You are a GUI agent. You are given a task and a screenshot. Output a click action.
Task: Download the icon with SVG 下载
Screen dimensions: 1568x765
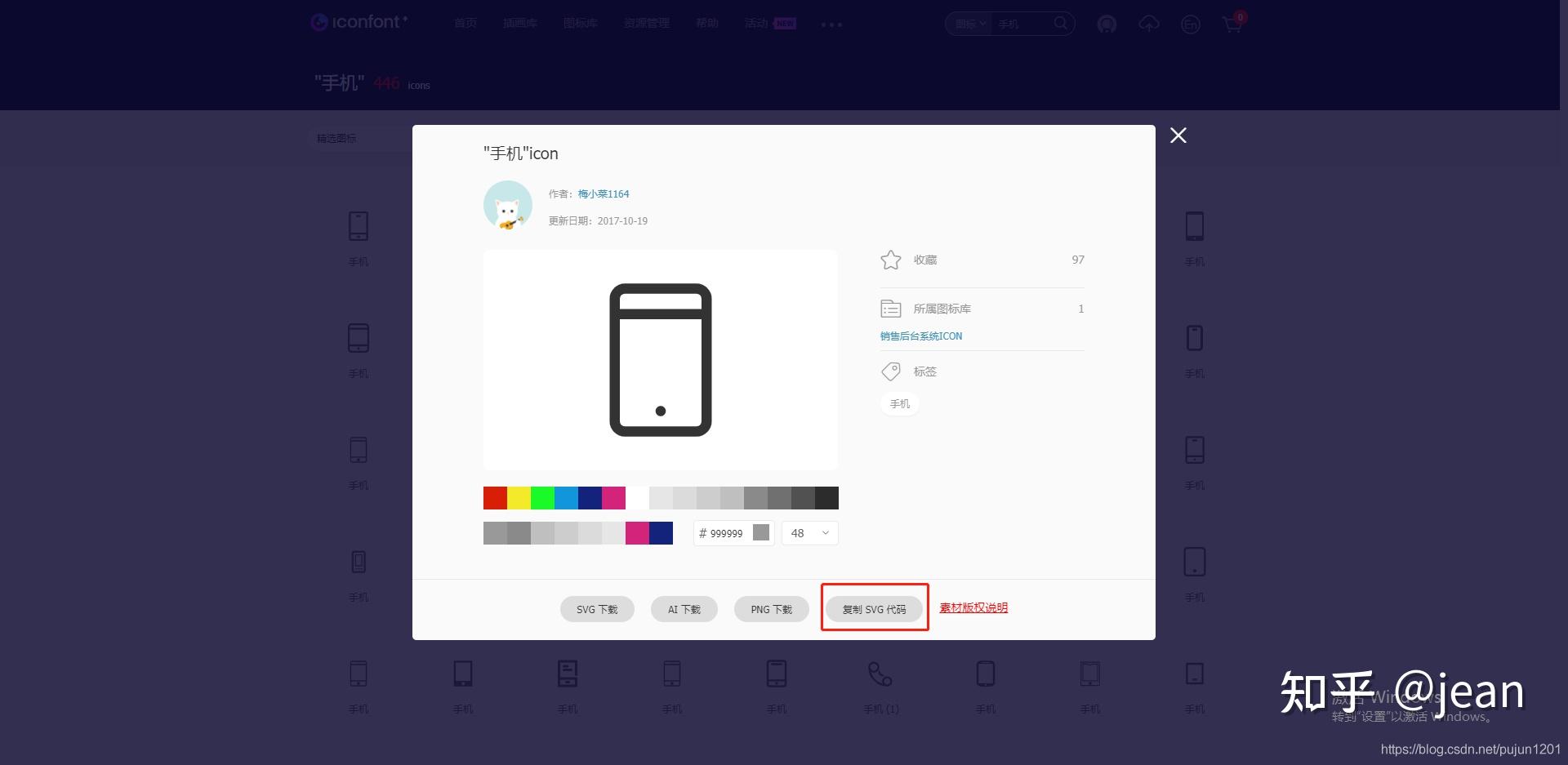pos(597,609)
